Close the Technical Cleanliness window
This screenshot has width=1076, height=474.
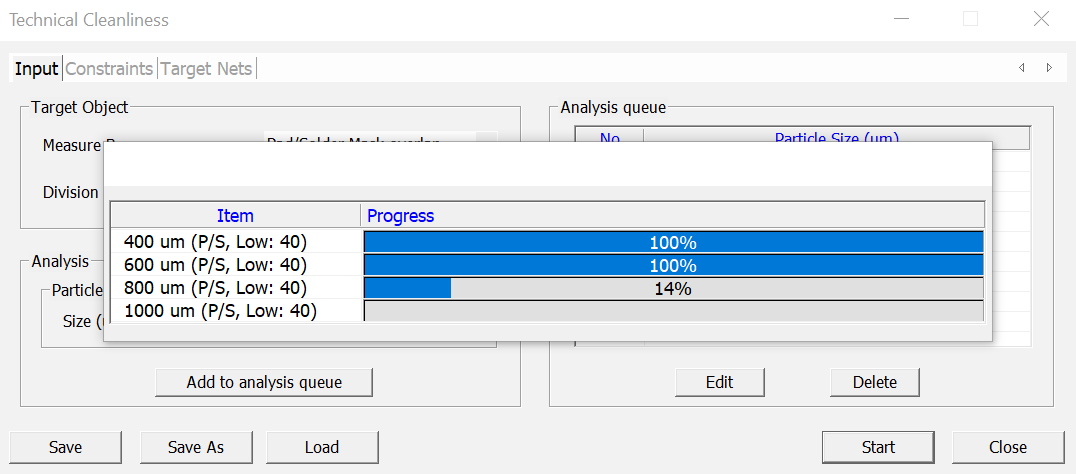(x=1041, y=19)
